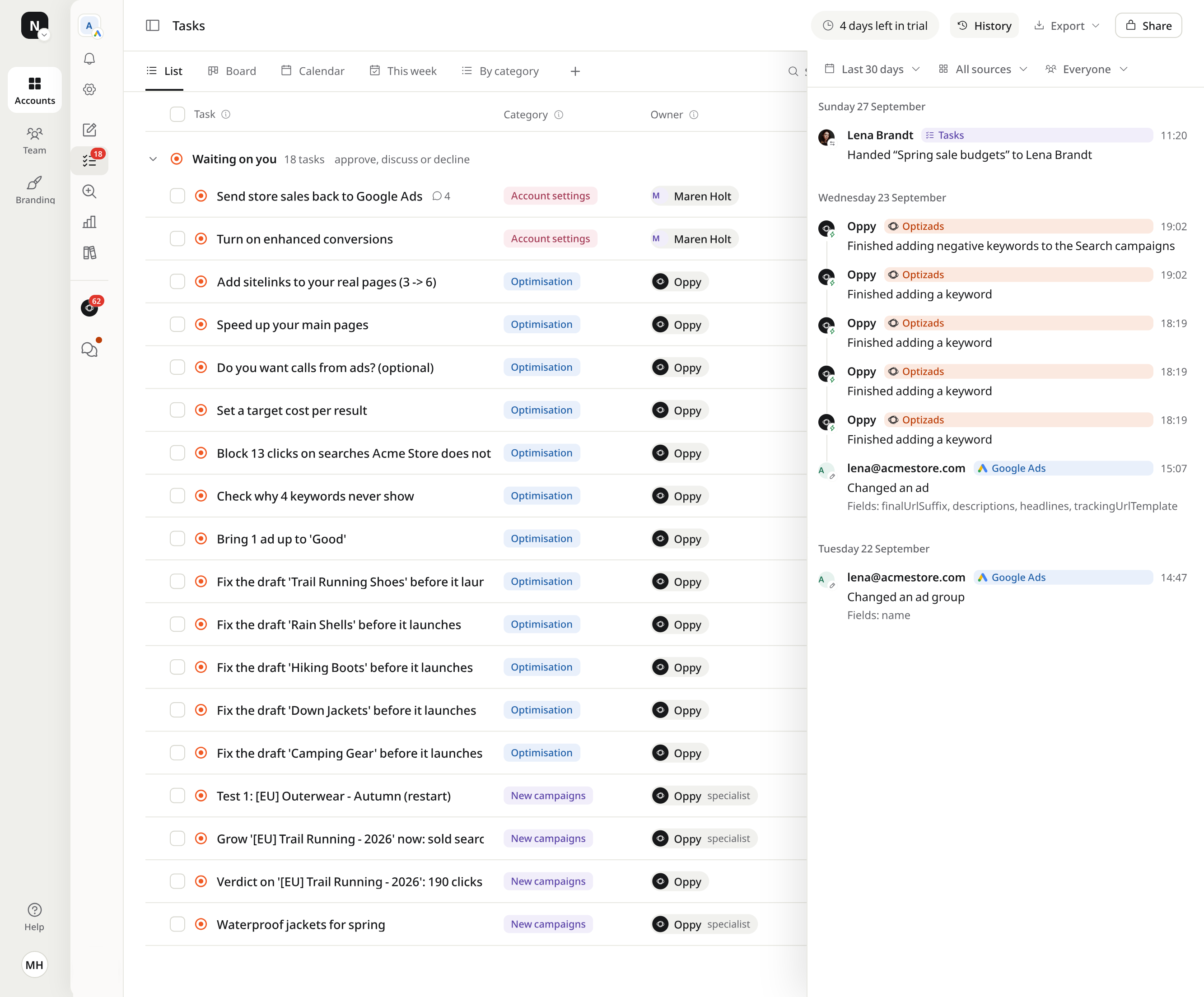
Task: Open the Last 30 days date range dropdown
Action: tap(872, 70)
